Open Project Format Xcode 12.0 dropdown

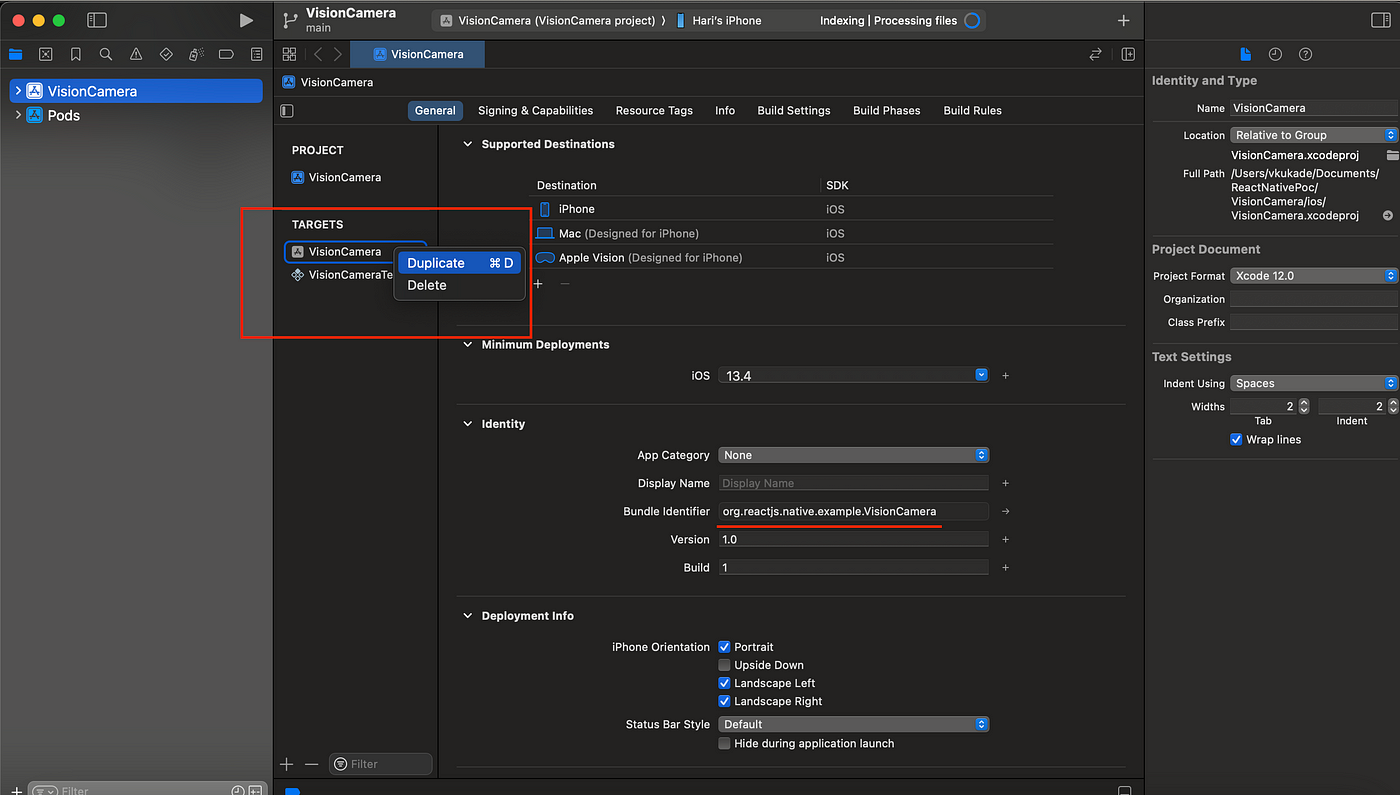coord(1314,275)
